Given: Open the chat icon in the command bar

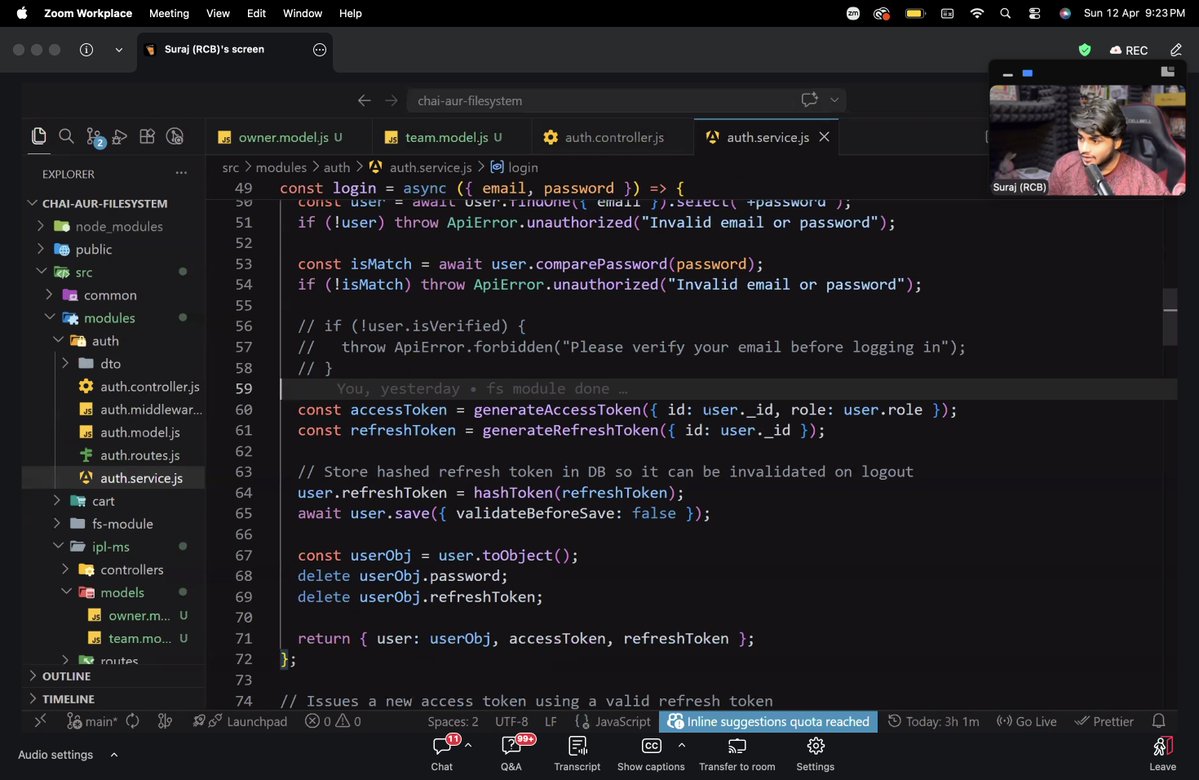Looking at the screenshot, I should pos(809,99).
